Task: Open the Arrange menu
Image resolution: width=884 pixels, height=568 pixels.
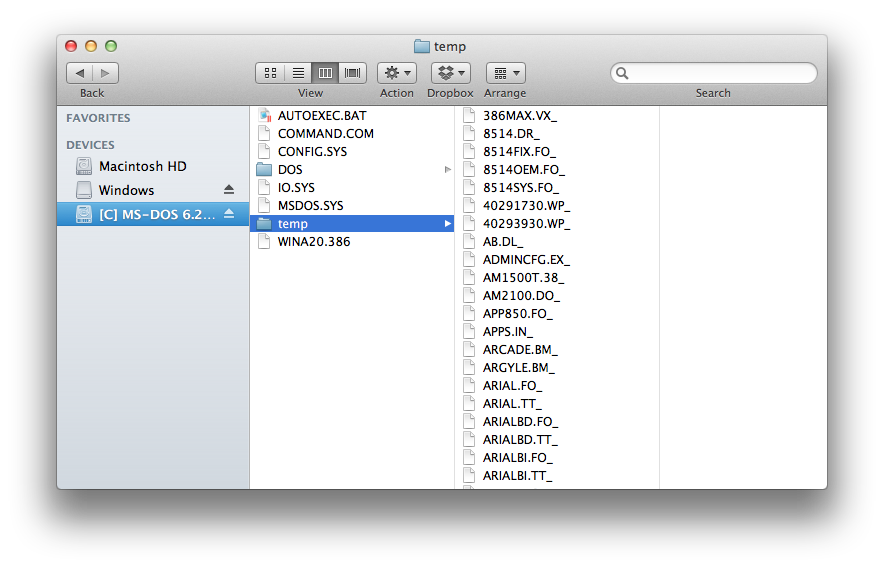Action: (x=506, y=73)
